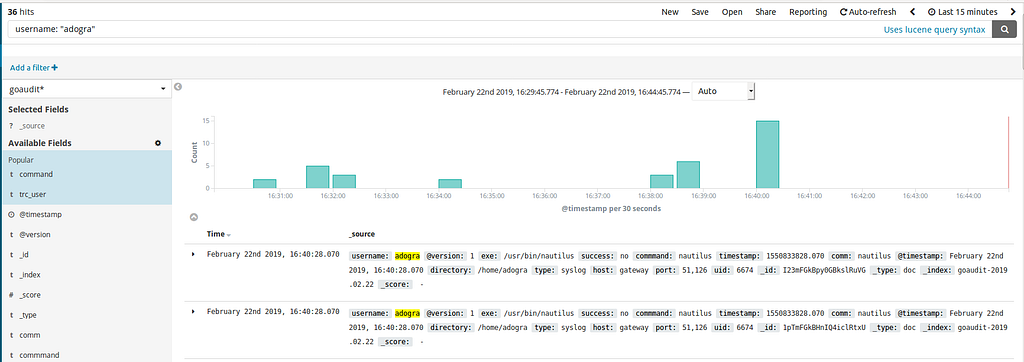Image resolution: width=1024 pixels, height=362 pixels.
Task: Click the Save menu item
Action: [700, 12]
